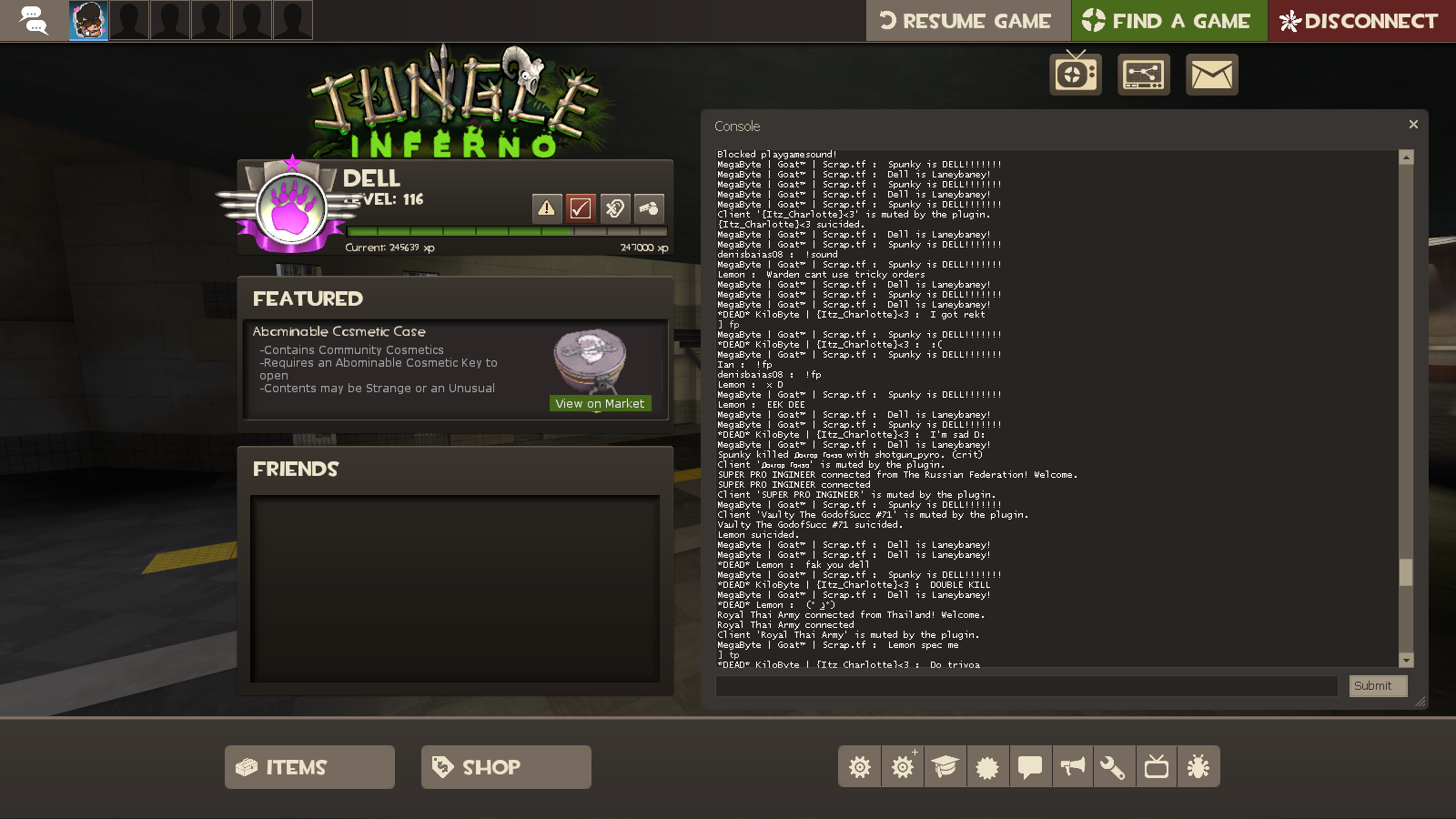Click the console scrollbar up arrow
Screen dimensions: 1456x819
[1406, 157]
